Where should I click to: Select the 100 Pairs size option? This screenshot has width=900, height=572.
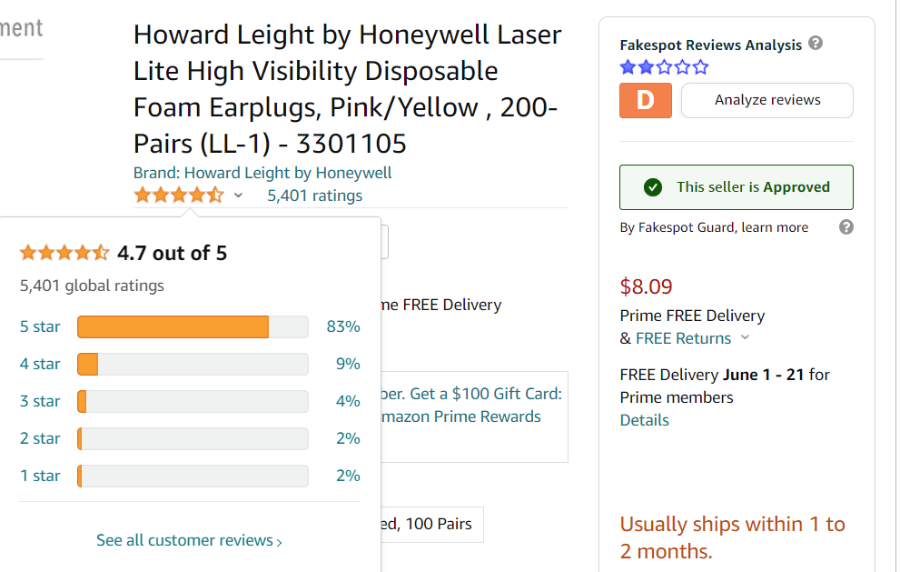pyautogui.click(x=432, y=524)
